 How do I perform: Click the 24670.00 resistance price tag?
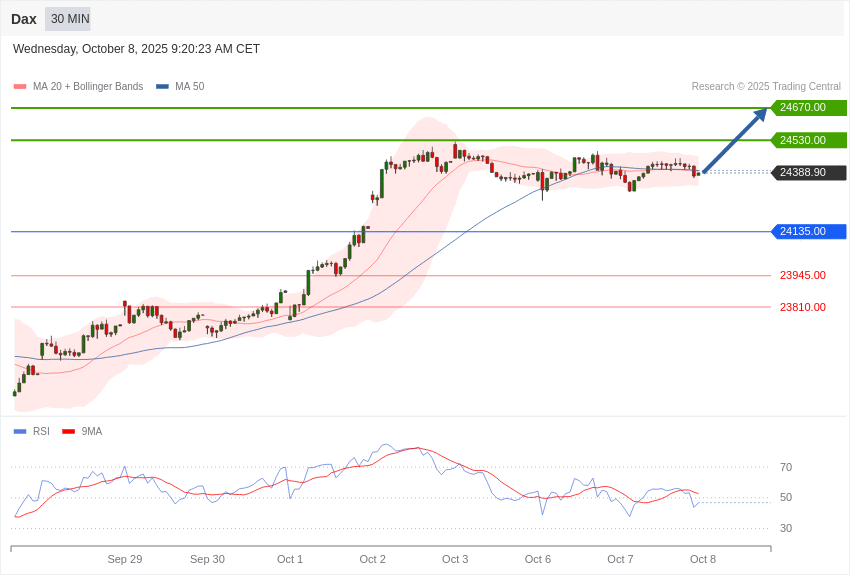(x=808, y=108)
